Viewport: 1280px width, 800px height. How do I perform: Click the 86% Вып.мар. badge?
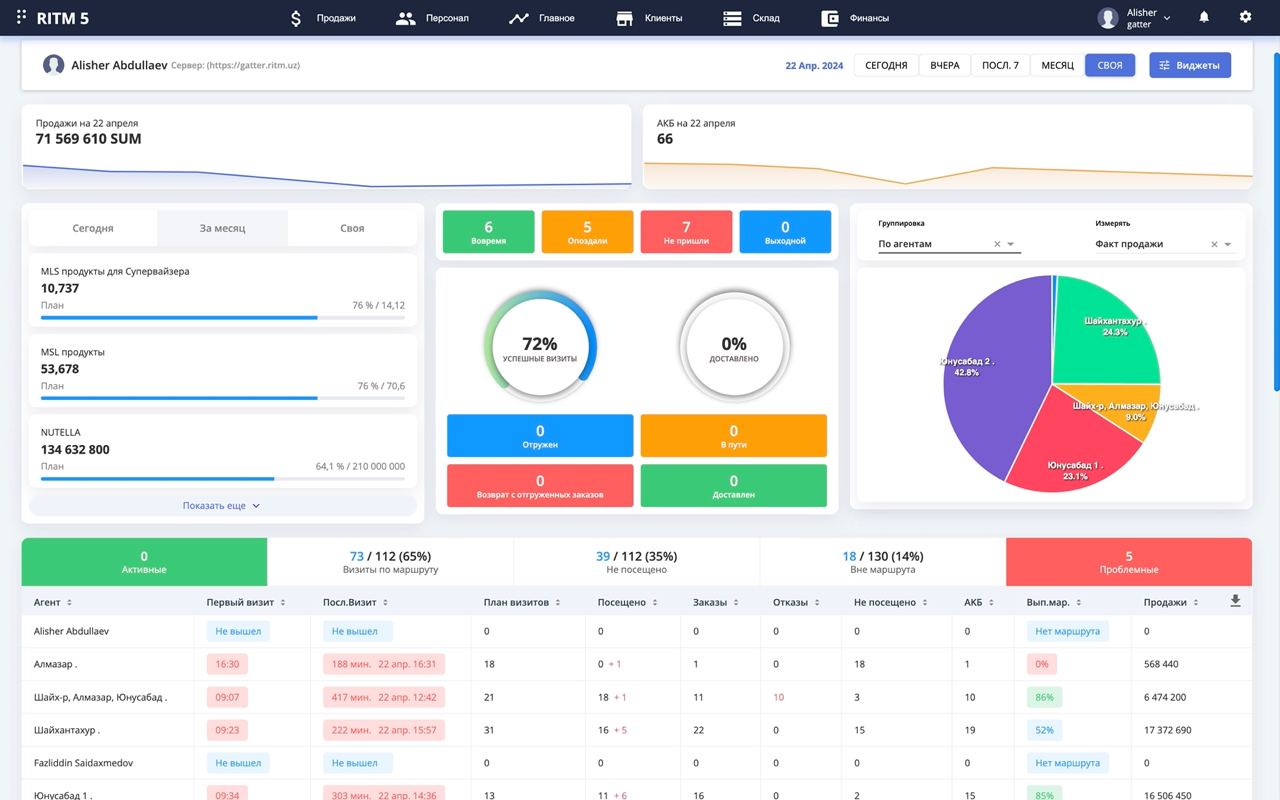pyautogui.click(x=1045, y=697)
